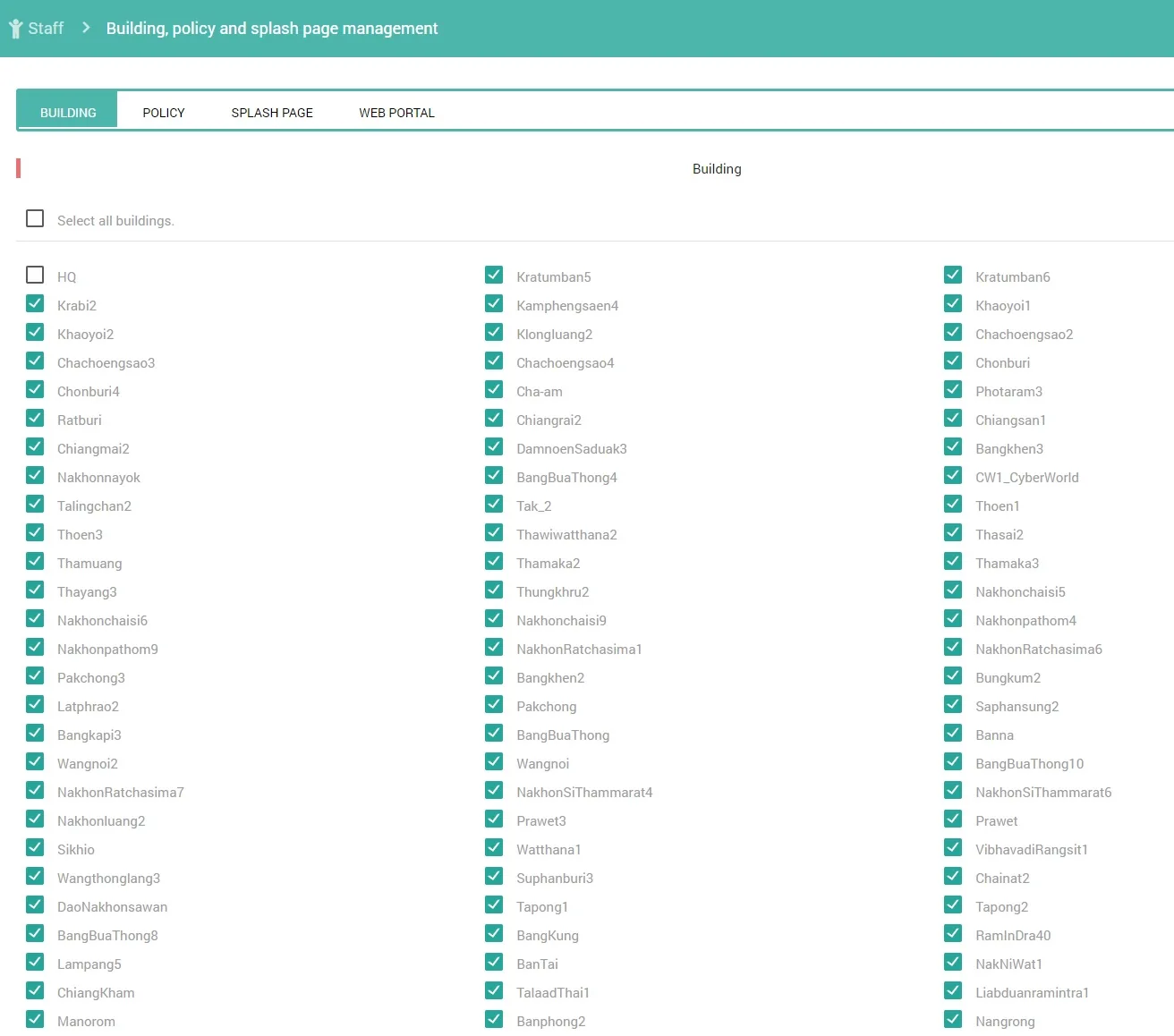Deselect the Pakchong checkbox in middle column
This screenshot has height=1036, width=1174.
point(494,704)
